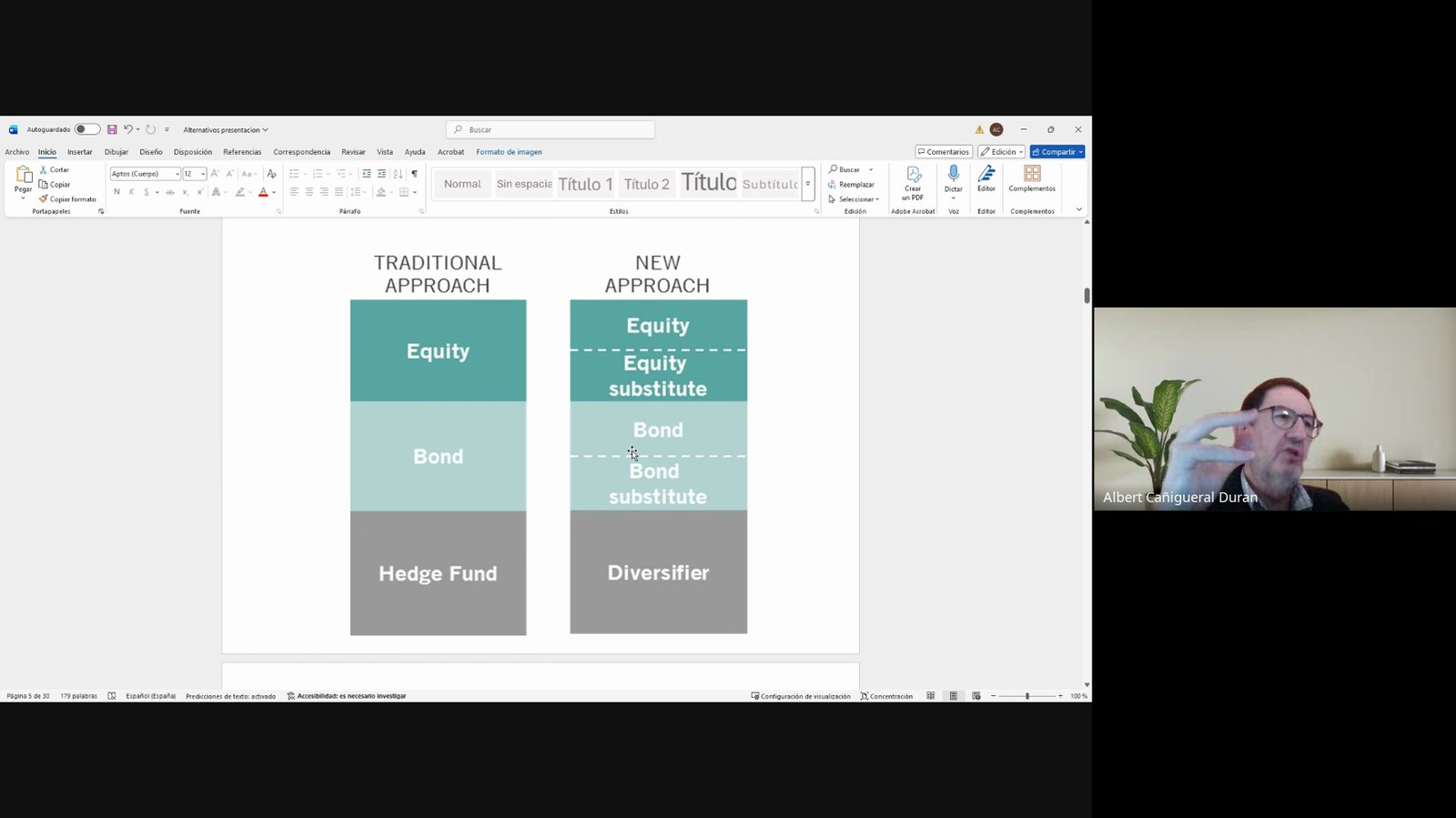The width and height of the screenshot is (1456, 818).
Task: Toggle bold (N) formatting
Action: point(116,192)
